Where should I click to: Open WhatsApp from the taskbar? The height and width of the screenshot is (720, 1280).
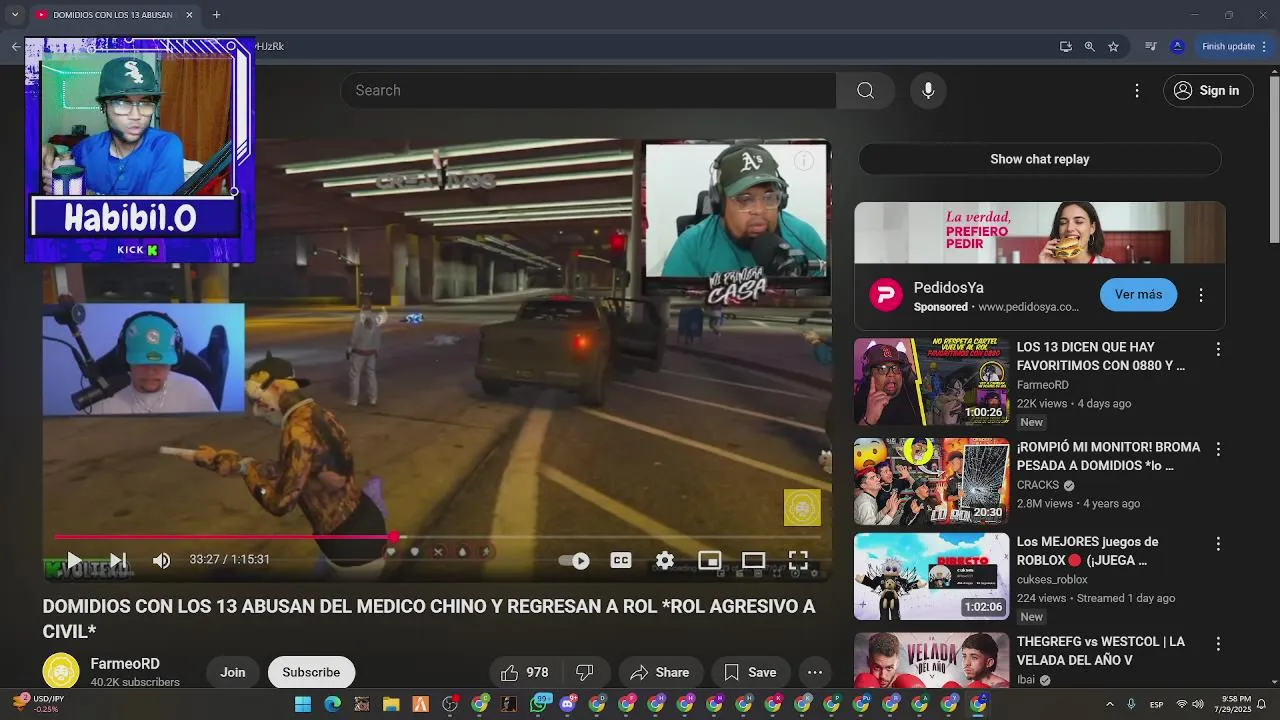pos(539,704)
